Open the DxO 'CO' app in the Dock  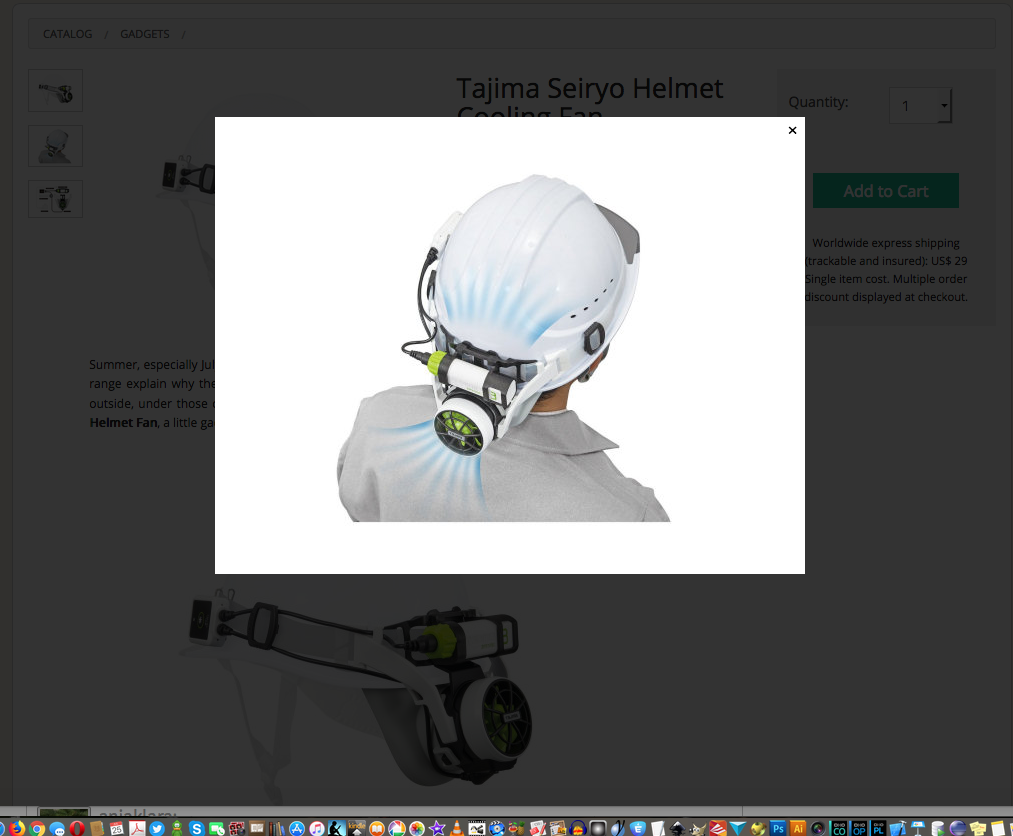point(839,828)
